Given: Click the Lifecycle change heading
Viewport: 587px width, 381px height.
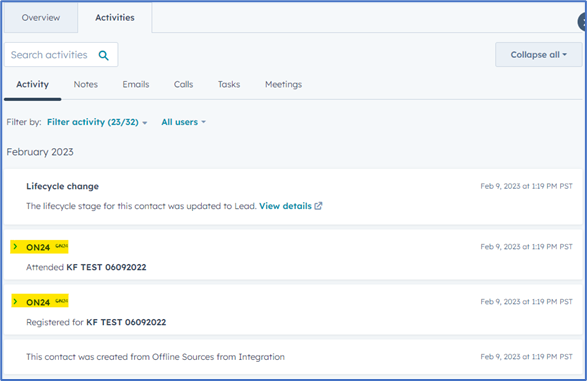Looking at the screenshot, I should [x=63, y=186].
